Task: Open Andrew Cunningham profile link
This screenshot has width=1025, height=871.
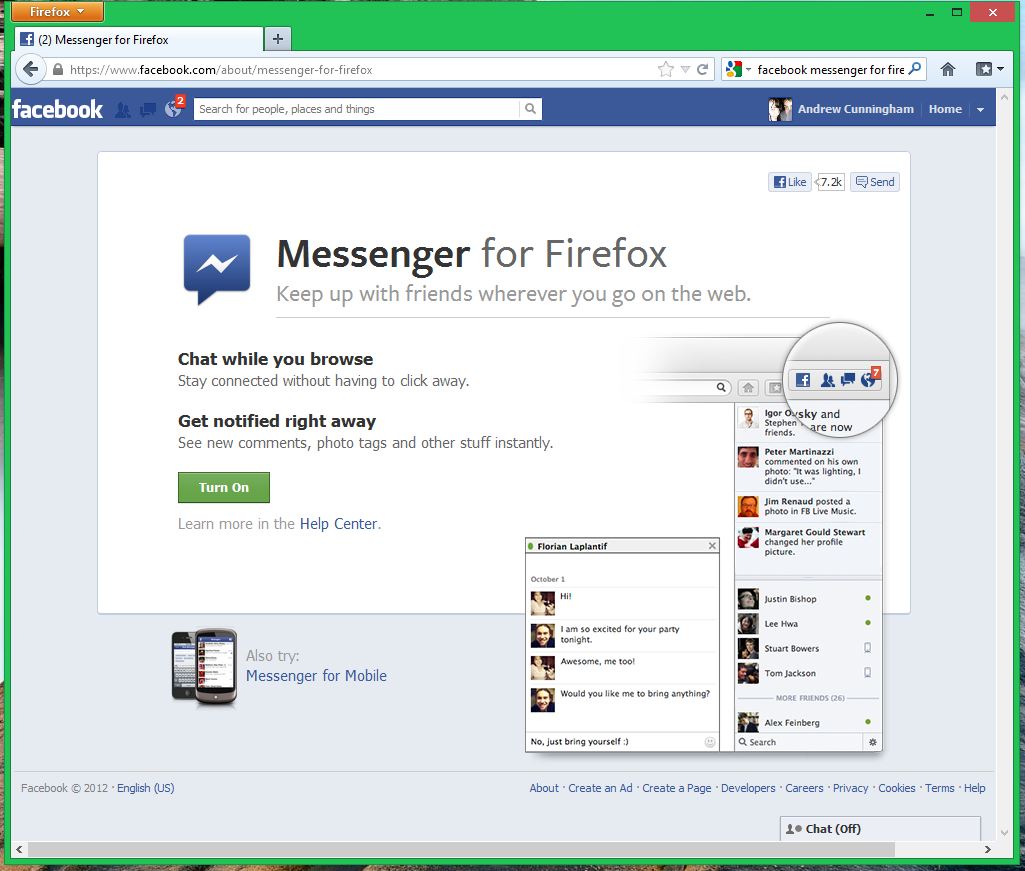Action: [x=856, y=109]
